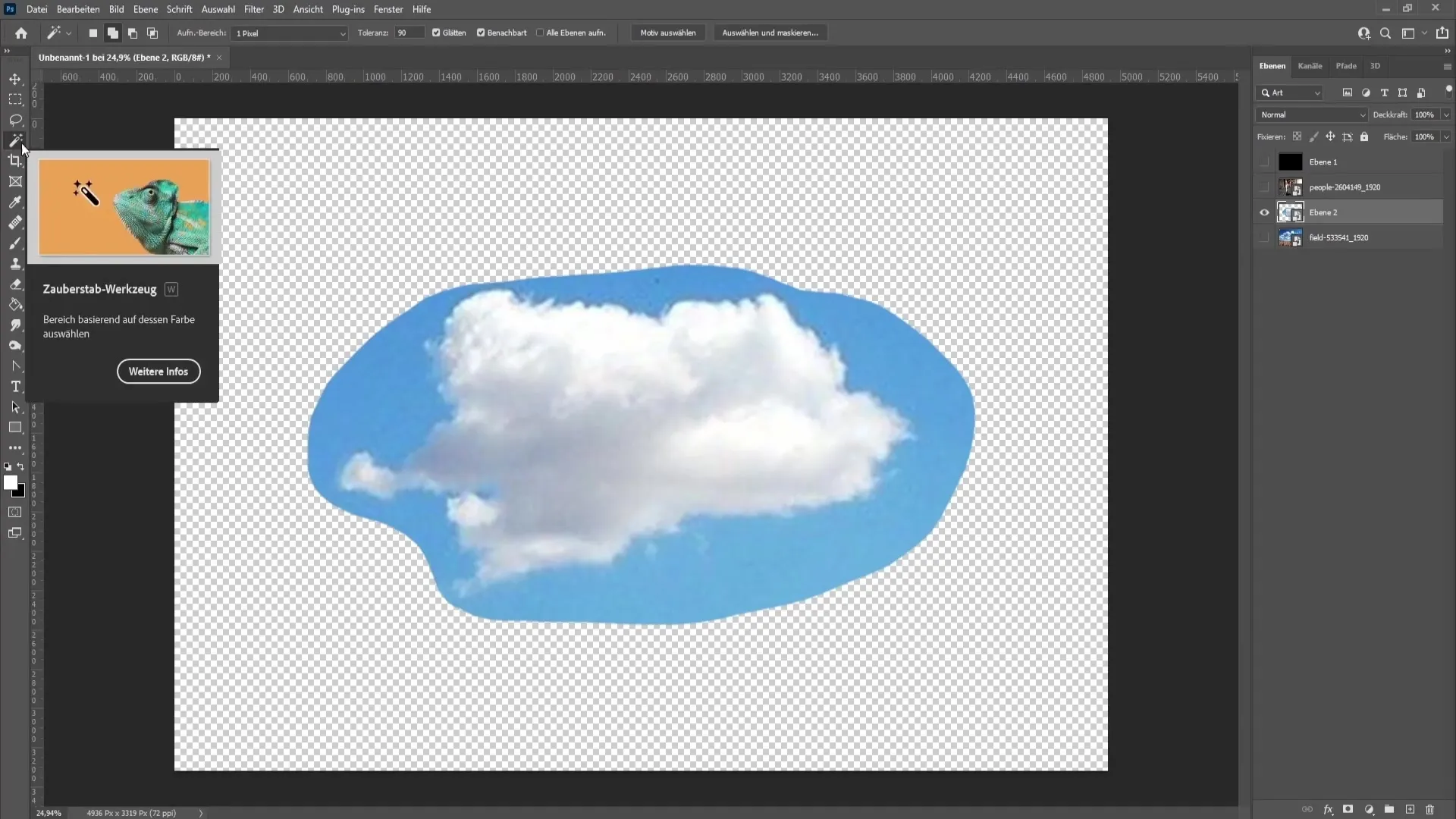The width and height of the screenshot is (1456, 819).
Task: Toggle visibility of Ebene 1 layer
Action: point(1265,161)
